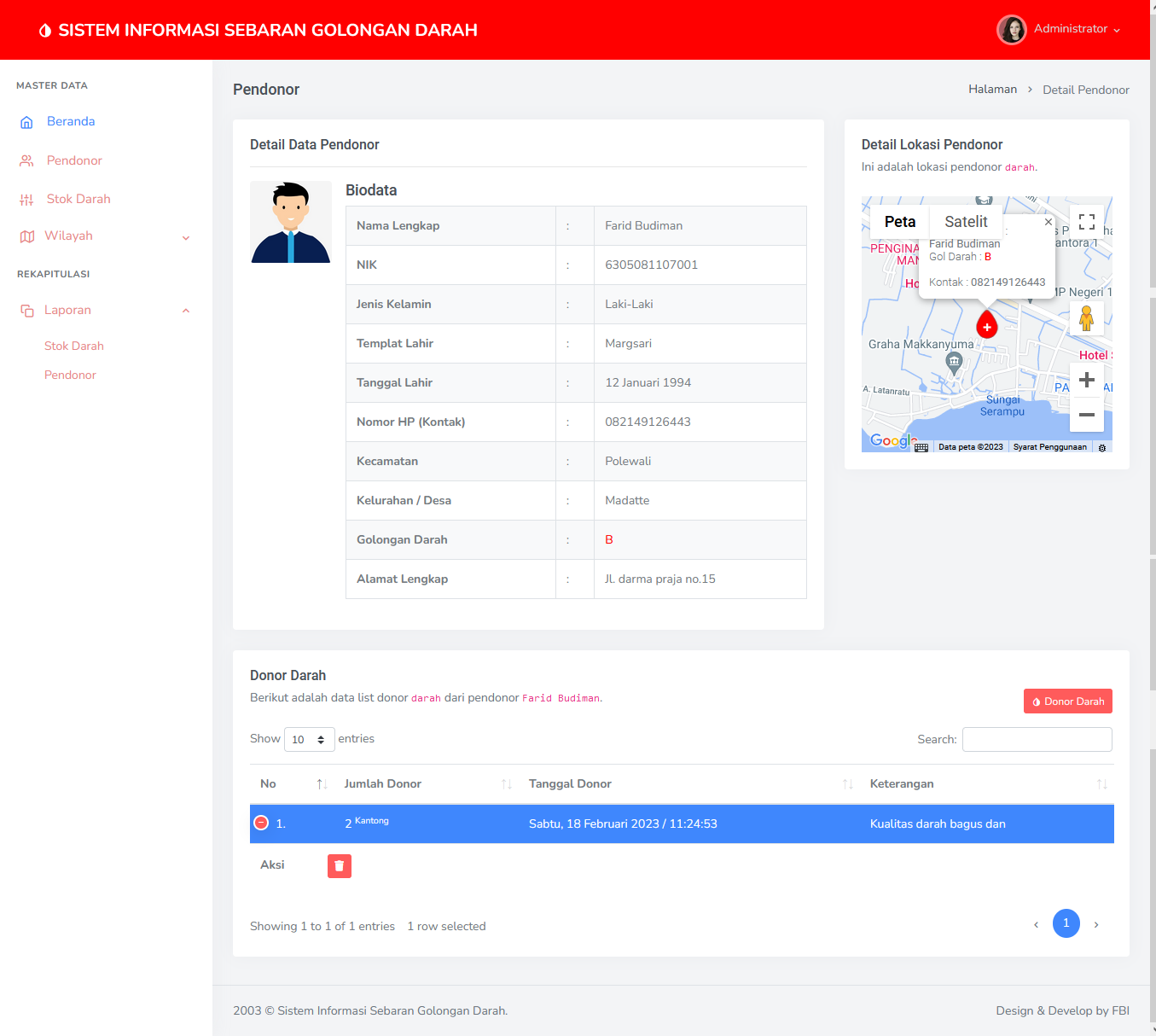Screen dimensions: 1156x1036
Task: Switch map to Satelit view
Action: coord(966,222)
